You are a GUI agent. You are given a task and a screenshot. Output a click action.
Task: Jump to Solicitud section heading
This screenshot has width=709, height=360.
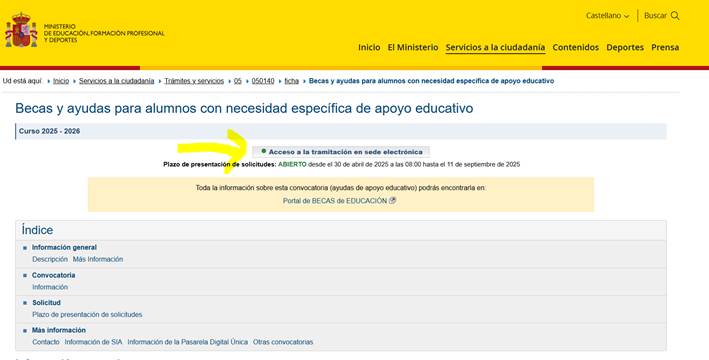click(46, 303)
